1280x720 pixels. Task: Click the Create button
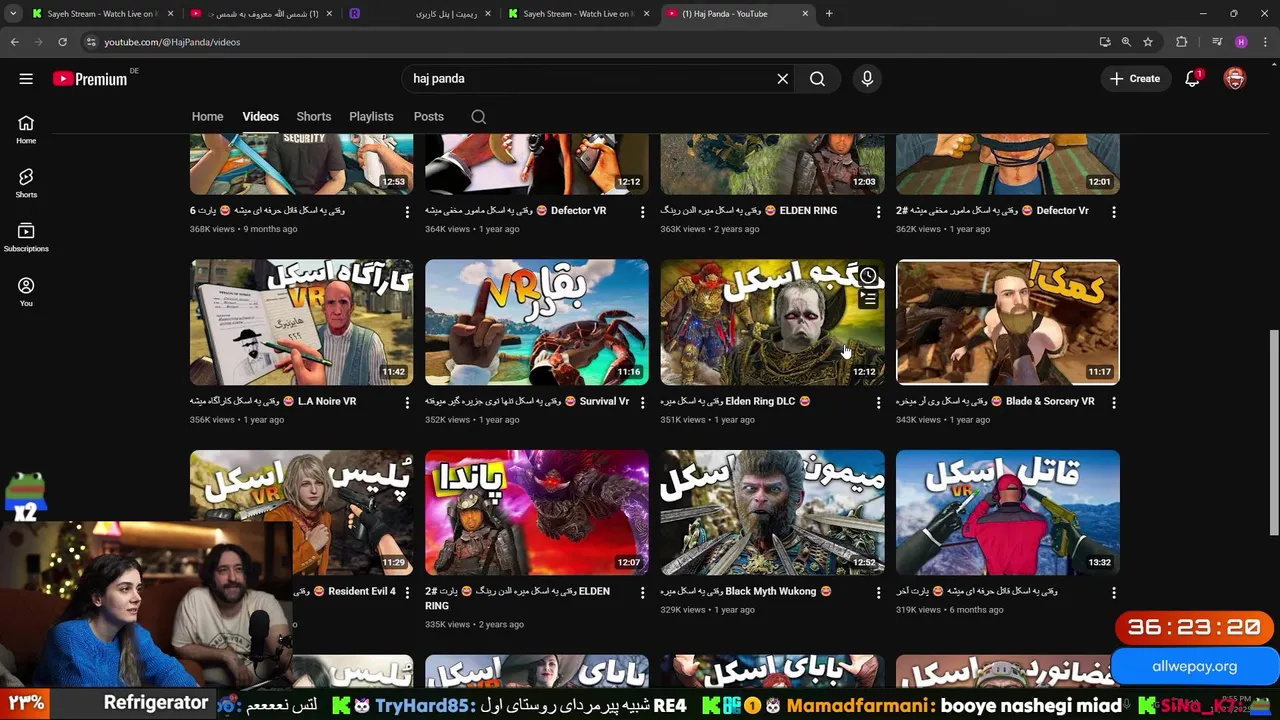(1134, 79)
